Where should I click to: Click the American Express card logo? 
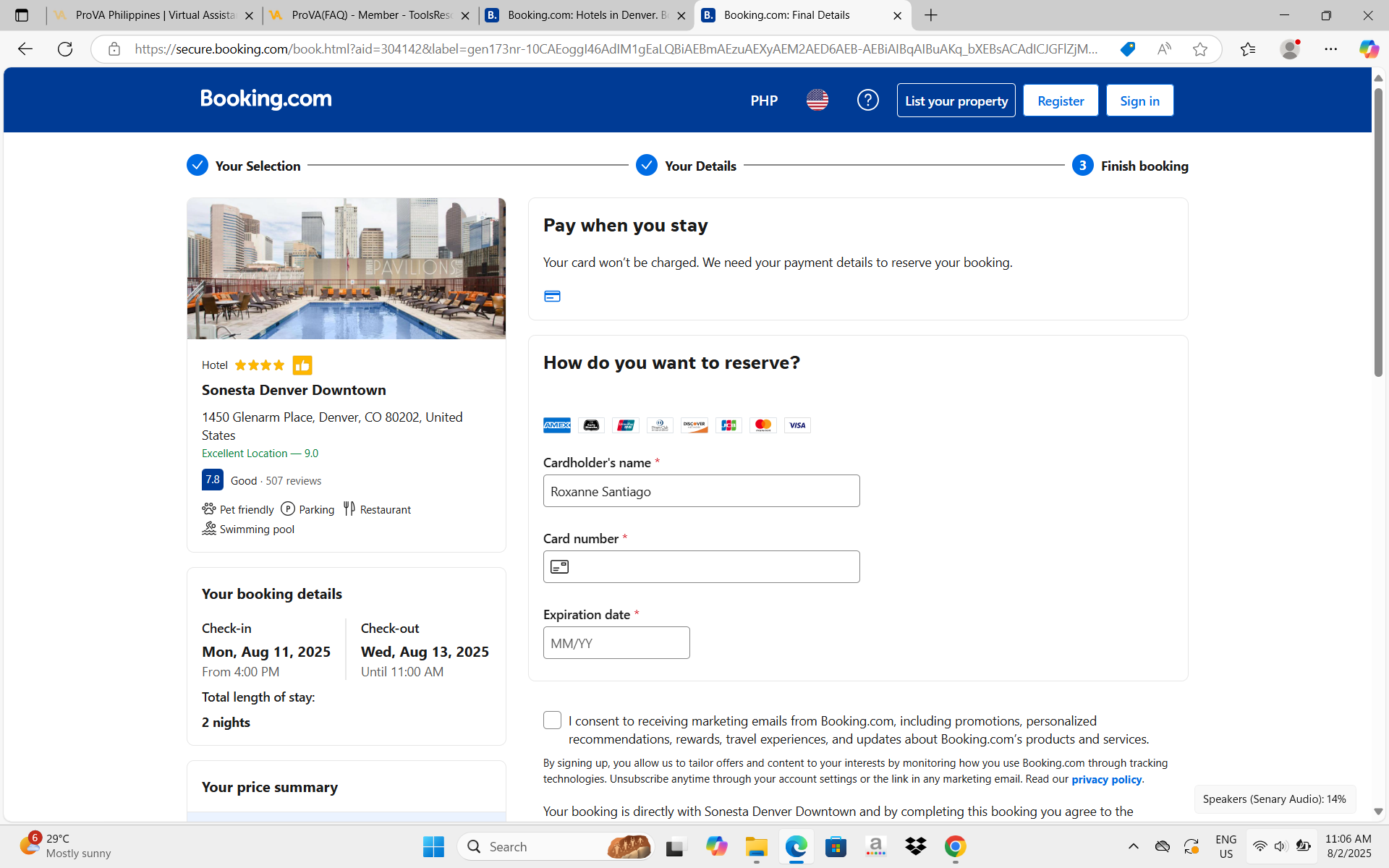pyautogui.click(x=557, y=425)
